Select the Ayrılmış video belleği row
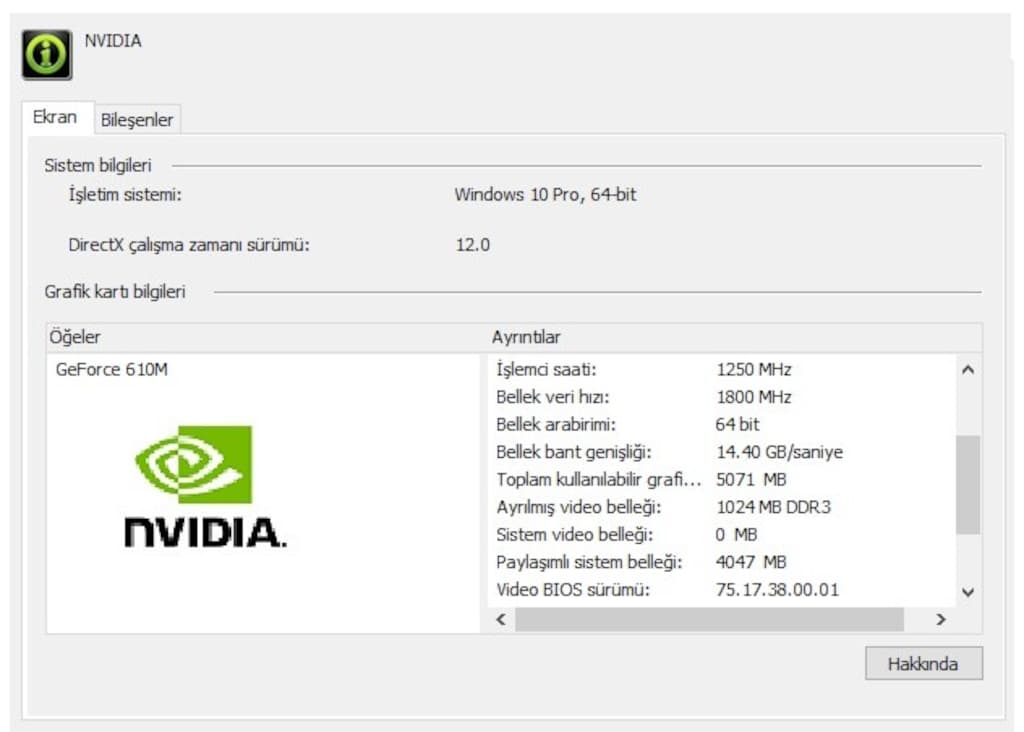 pyautogui.click(x=722, y=507)
